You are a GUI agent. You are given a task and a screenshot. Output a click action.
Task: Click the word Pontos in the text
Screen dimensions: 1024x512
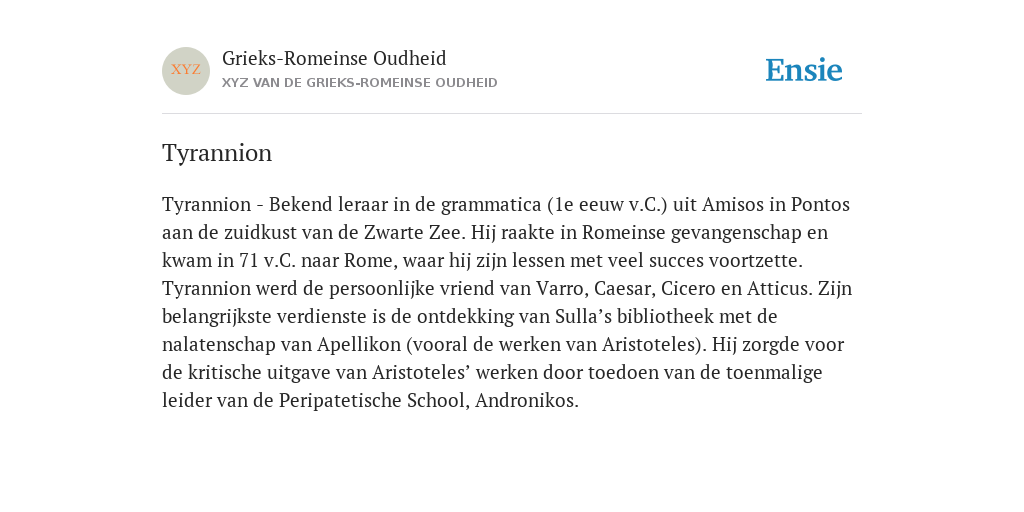pos(820,205)
